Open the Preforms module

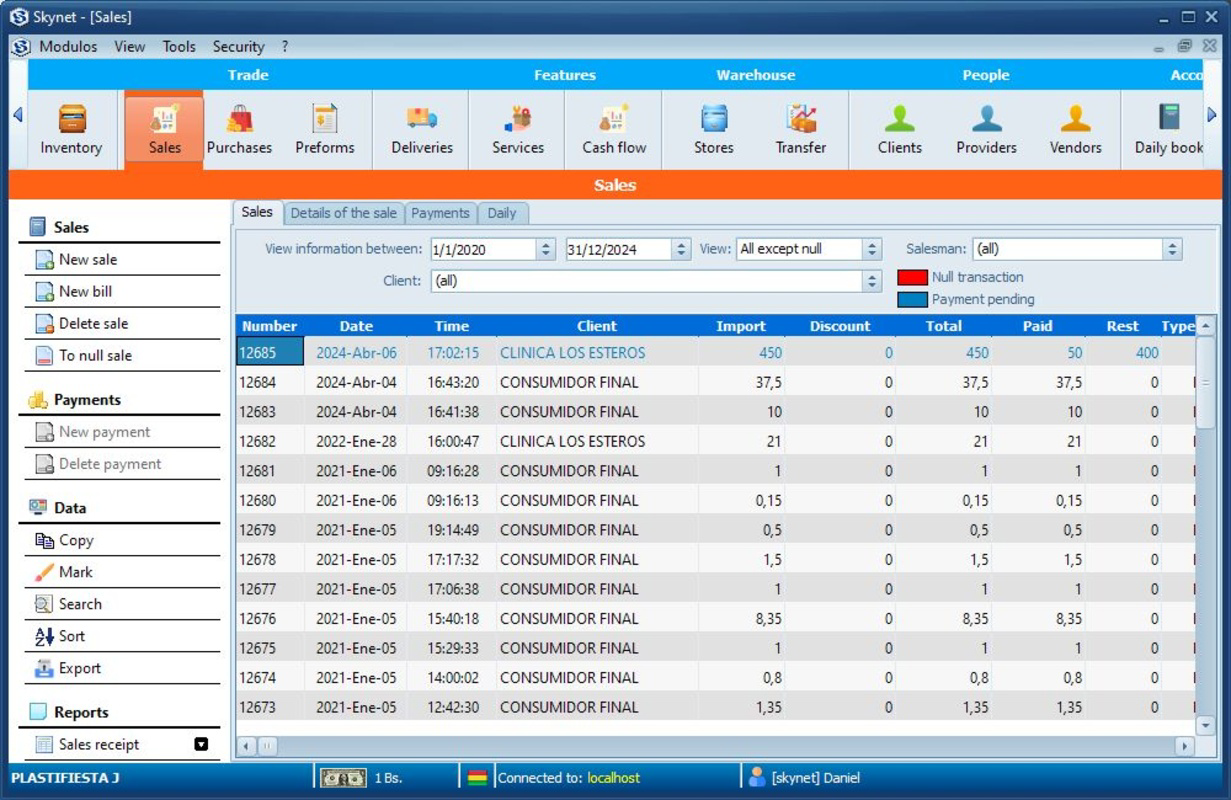(324, 129)
